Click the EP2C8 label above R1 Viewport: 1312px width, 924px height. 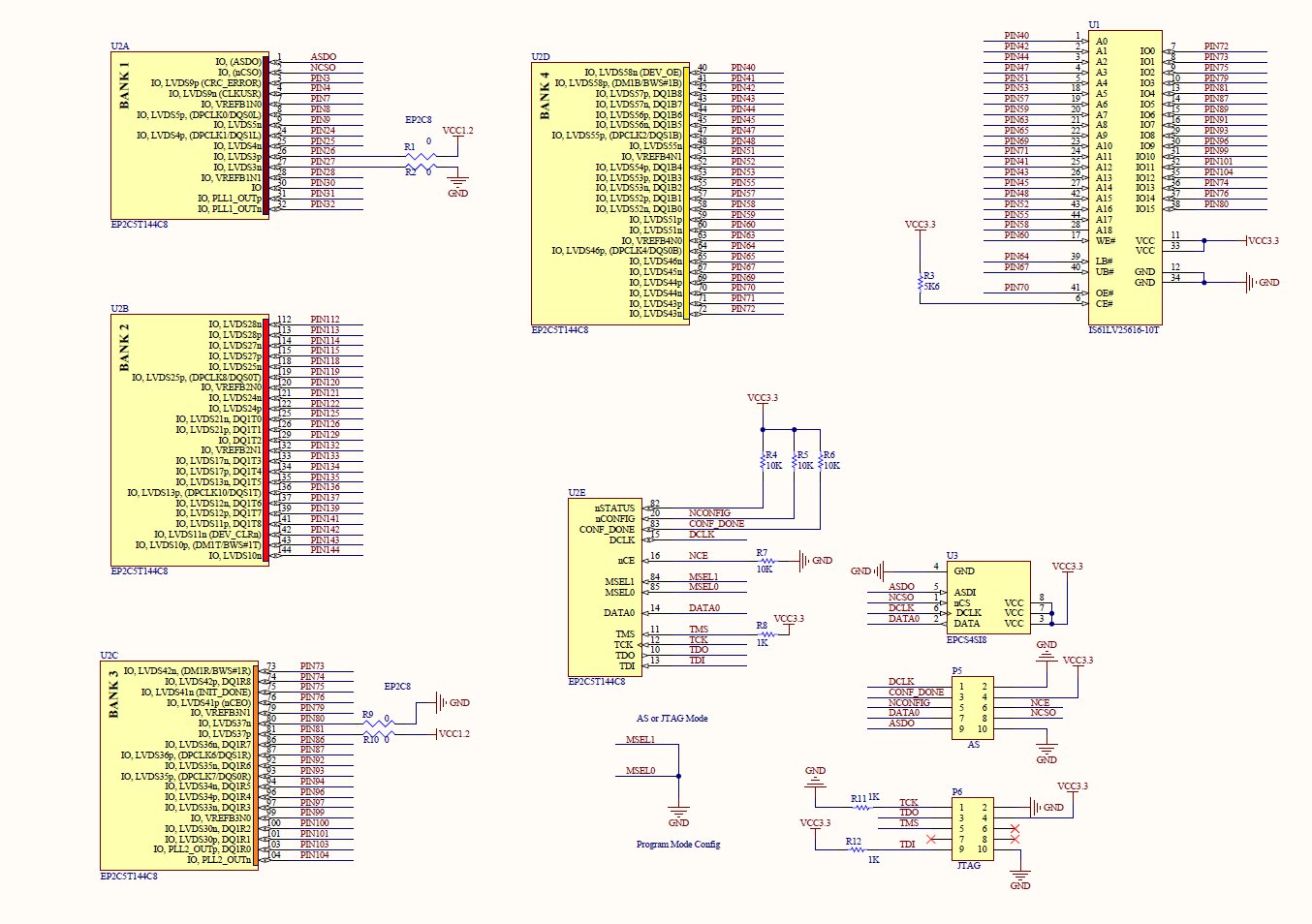(x=419, y=120)
